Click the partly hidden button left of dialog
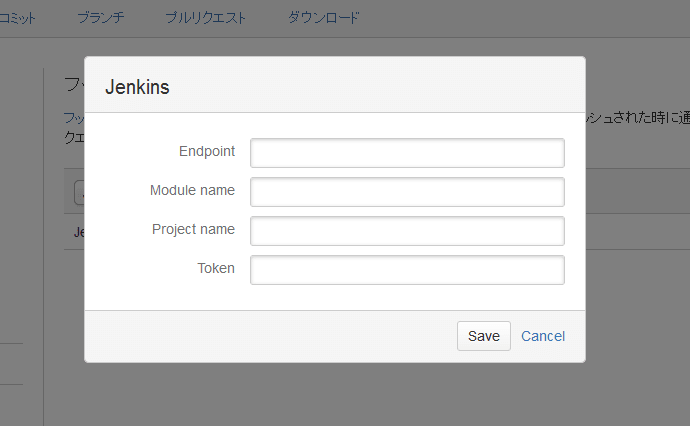 (x=78, y=192)
